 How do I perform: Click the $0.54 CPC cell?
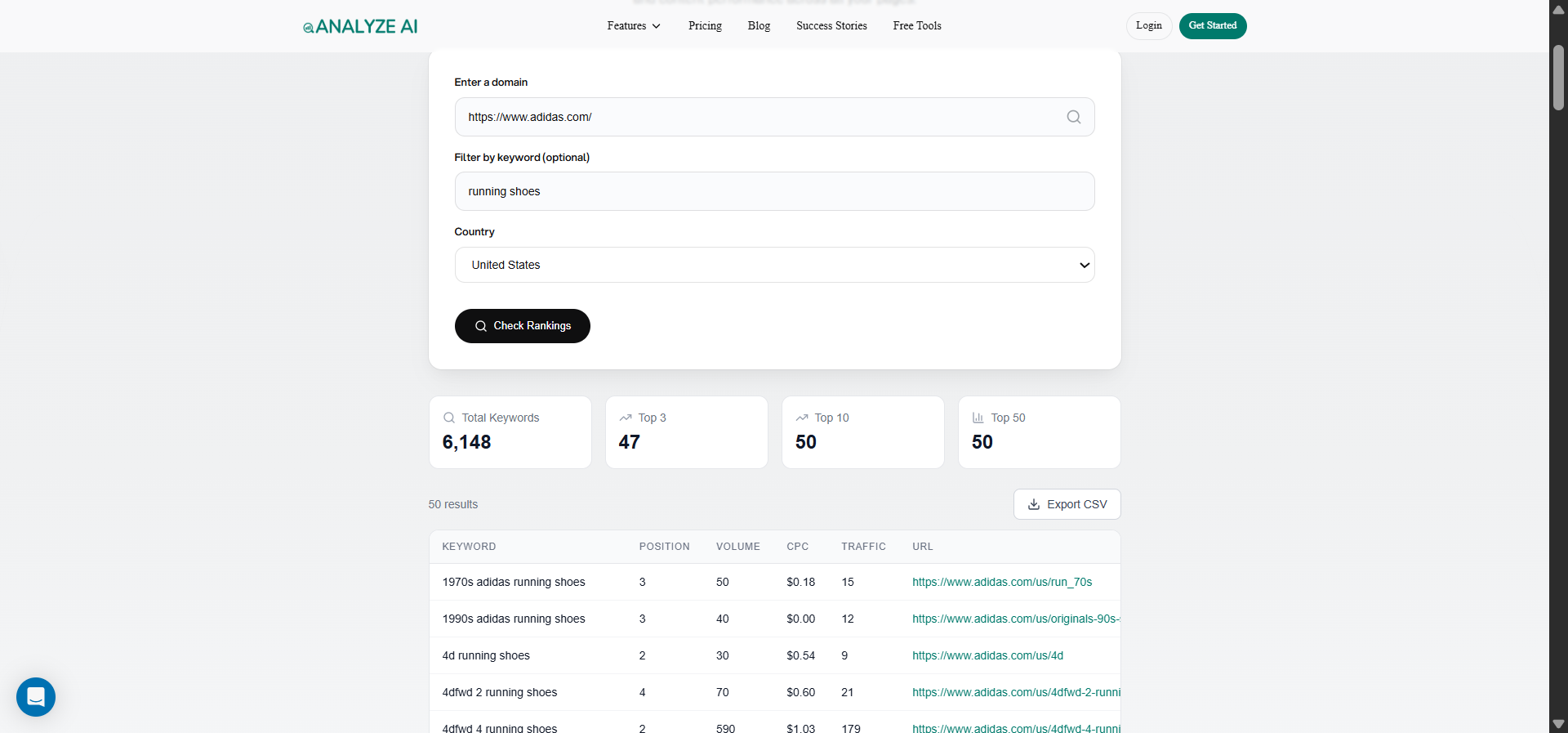tap(800, 655)
